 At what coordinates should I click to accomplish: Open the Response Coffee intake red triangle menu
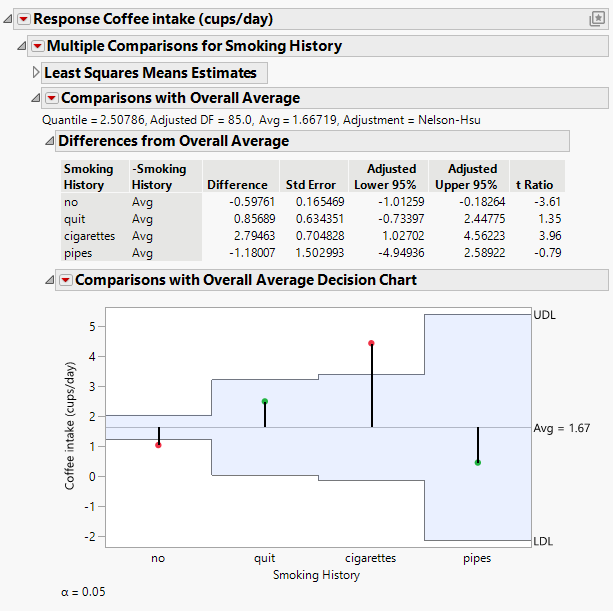pyautogui.click(x=24, y=19)
